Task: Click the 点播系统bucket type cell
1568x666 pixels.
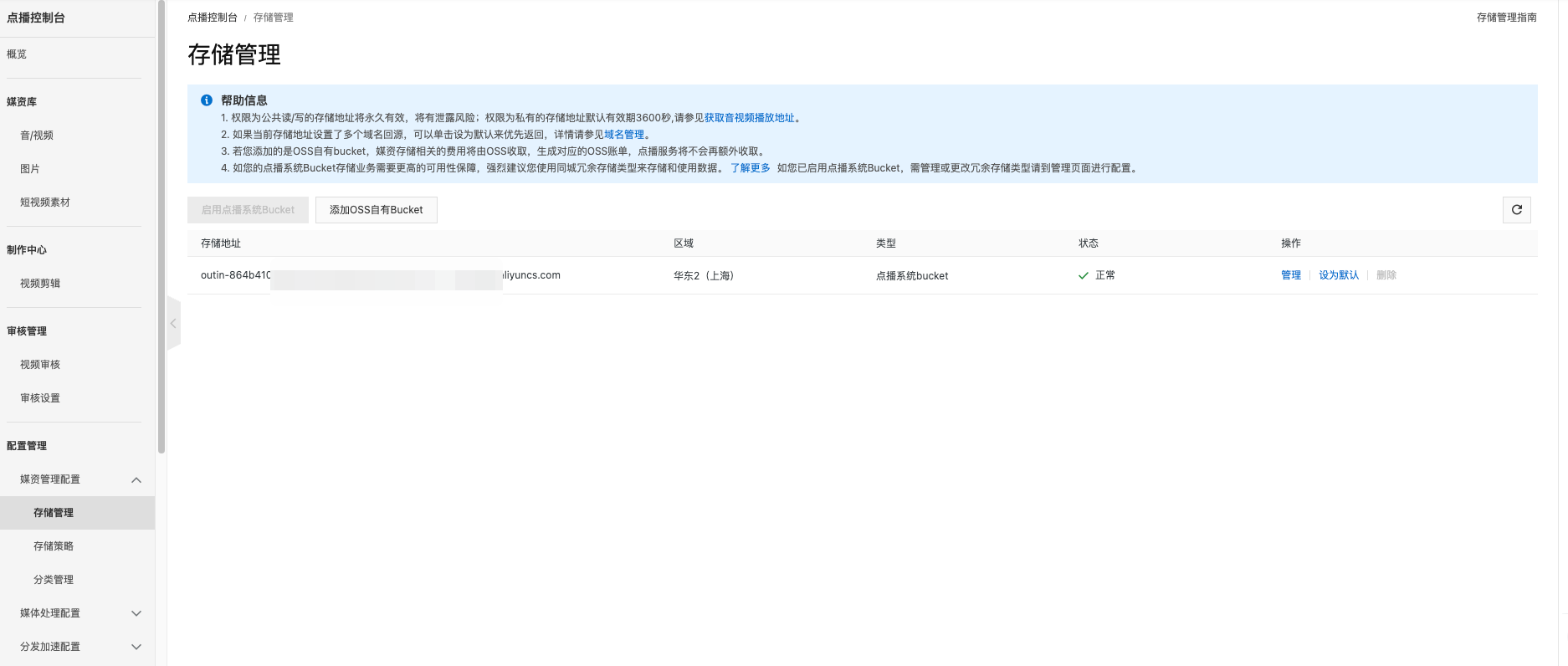Action: (x=912, y=276)
